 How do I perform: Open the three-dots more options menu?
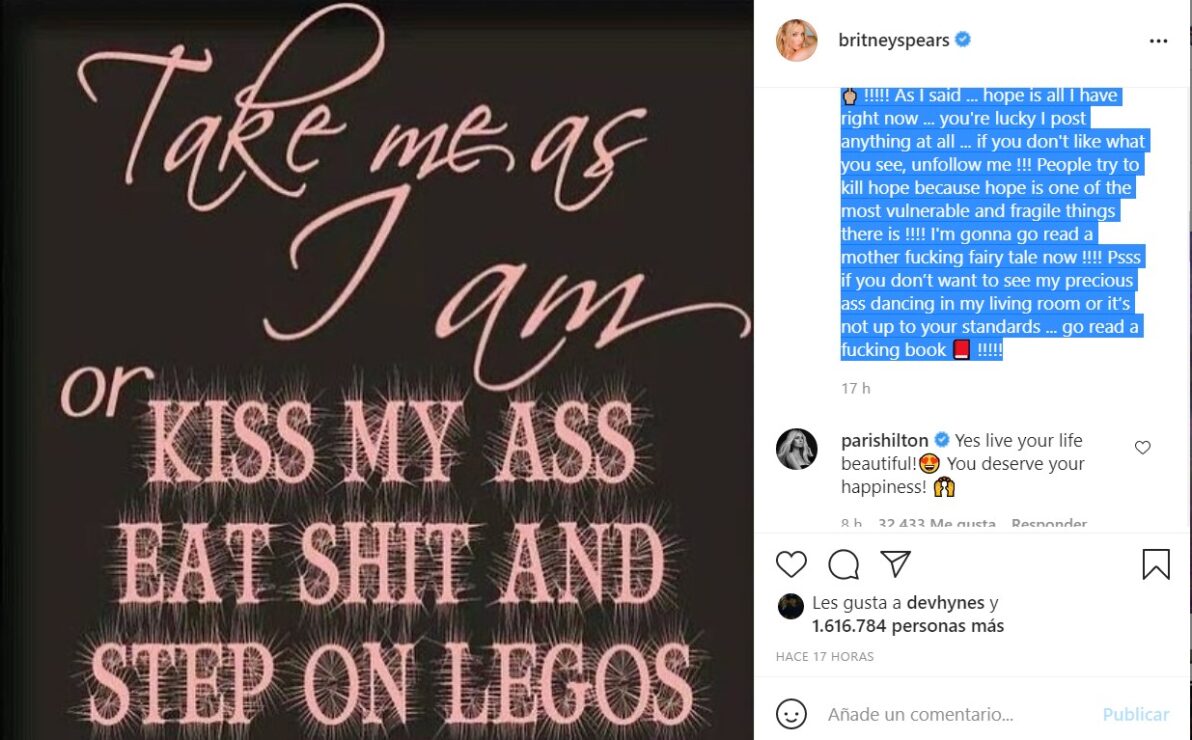pyautogui.click(x=1158, y=41)
